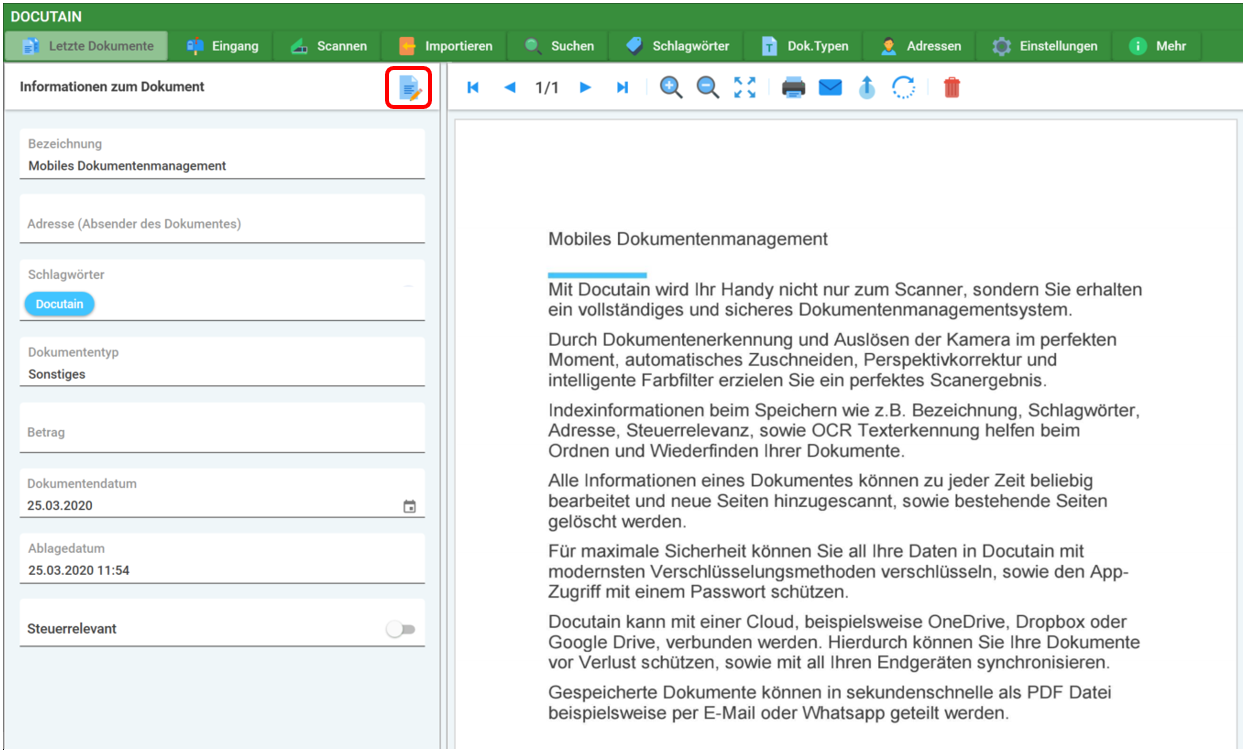This screenshot has height=754, width=1248.
Task: Open the Mehr tab
Action: point(1157,46)
